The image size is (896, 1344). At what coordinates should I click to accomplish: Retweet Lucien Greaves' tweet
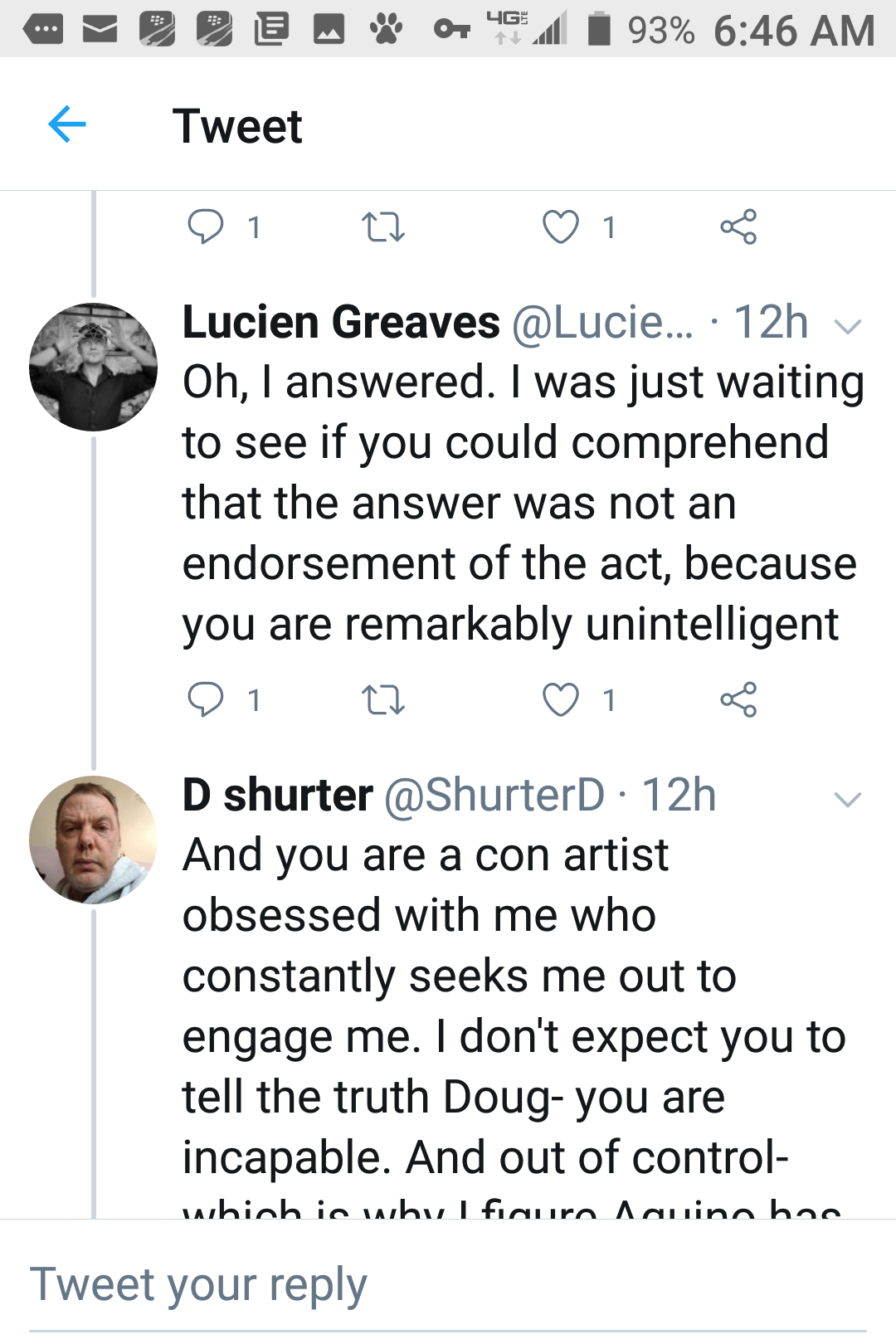383,699
